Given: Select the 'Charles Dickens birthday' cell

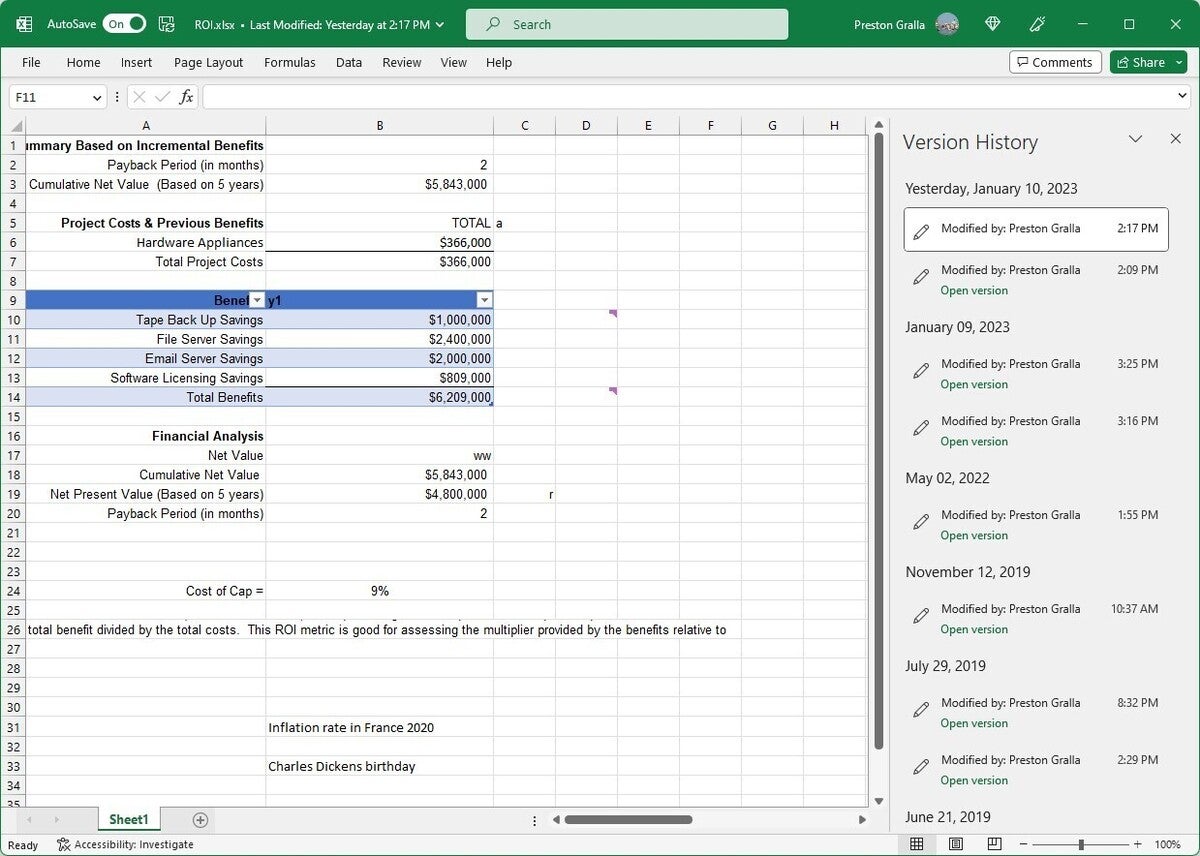Looking at the screenshot, I should 379,766.
